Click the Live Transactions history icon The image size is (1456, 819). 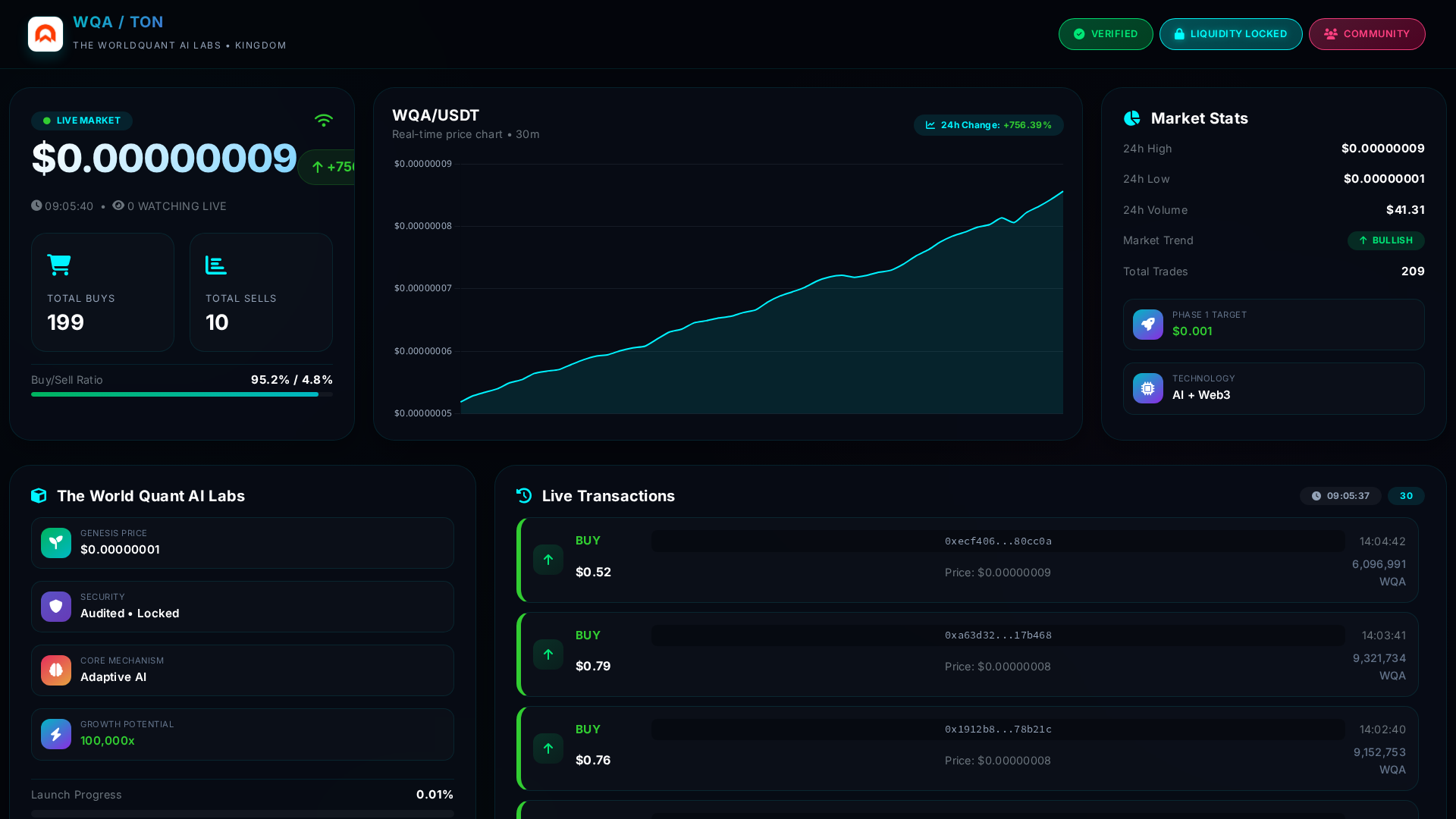[x=524, y=495]
